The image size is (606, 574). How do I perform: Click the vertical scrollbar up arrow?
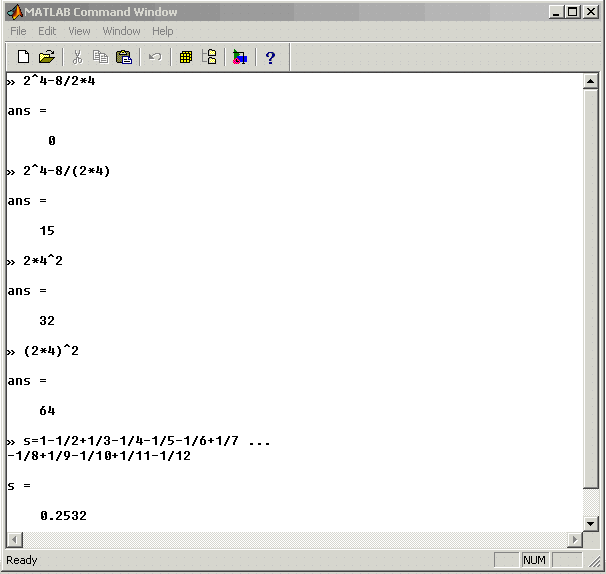(590, 81)
